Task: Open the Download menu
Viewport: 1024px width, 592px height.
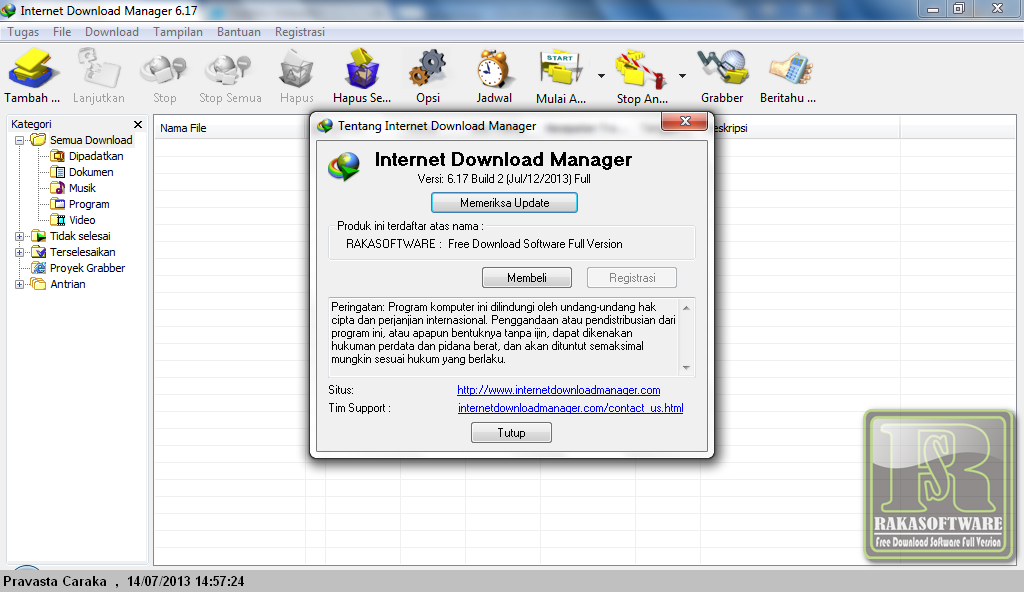Action: (x=112, y=32)
